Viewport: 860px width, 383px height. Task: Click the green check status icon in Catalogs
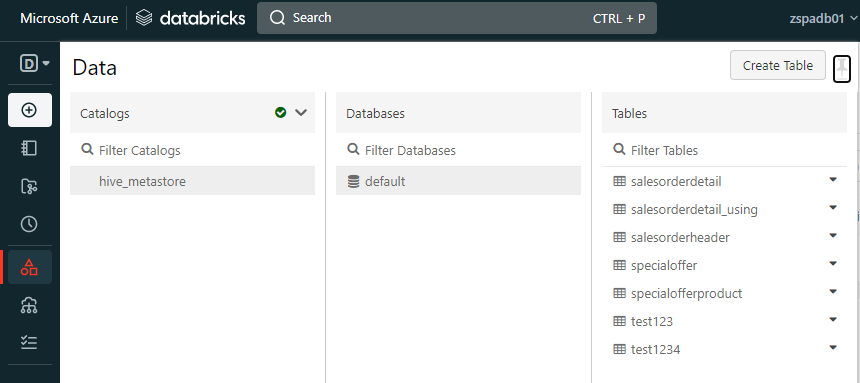(280, 112)
